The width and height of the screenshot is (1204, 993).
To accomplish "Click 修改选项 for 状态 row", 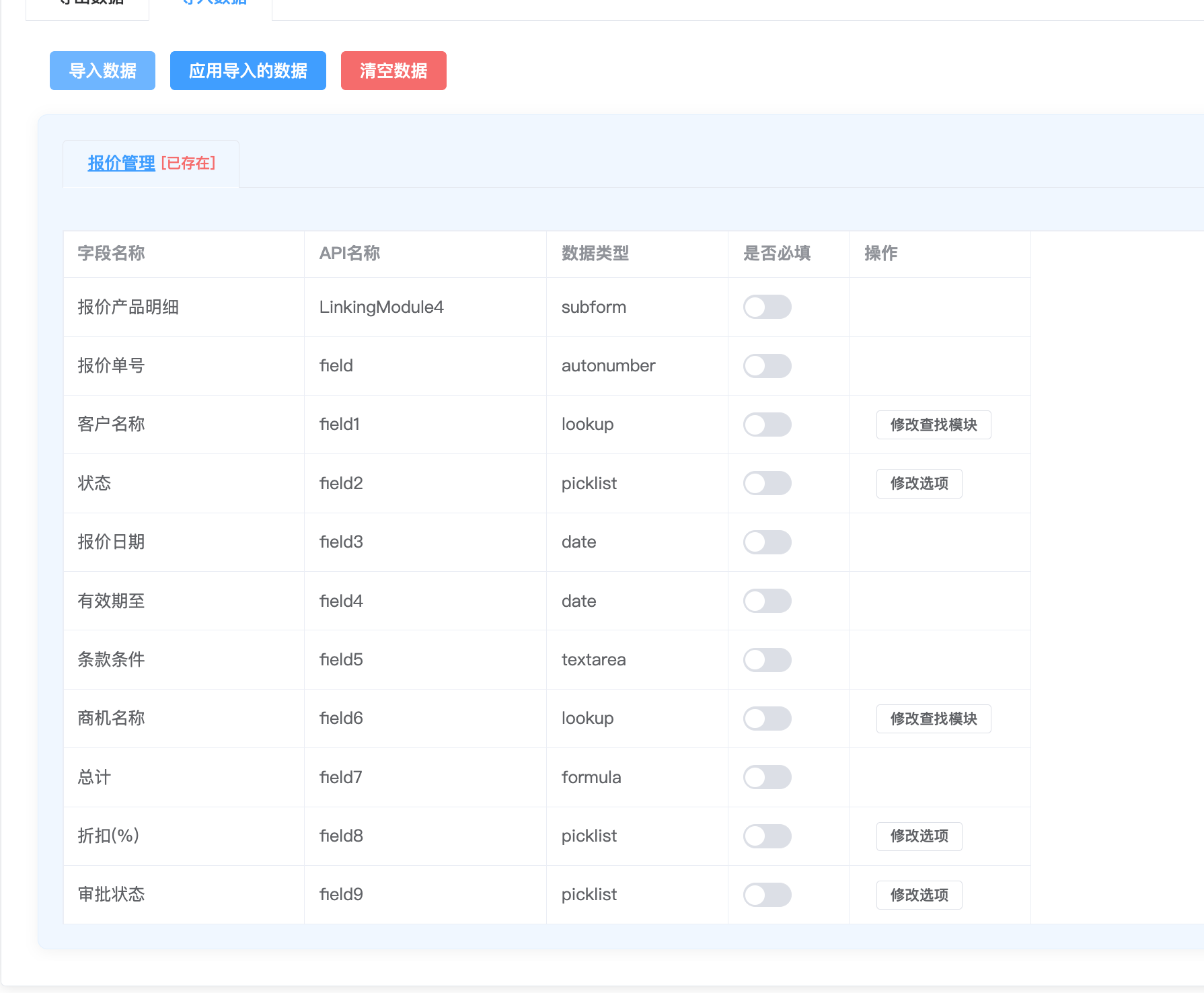I will point(919,484).
